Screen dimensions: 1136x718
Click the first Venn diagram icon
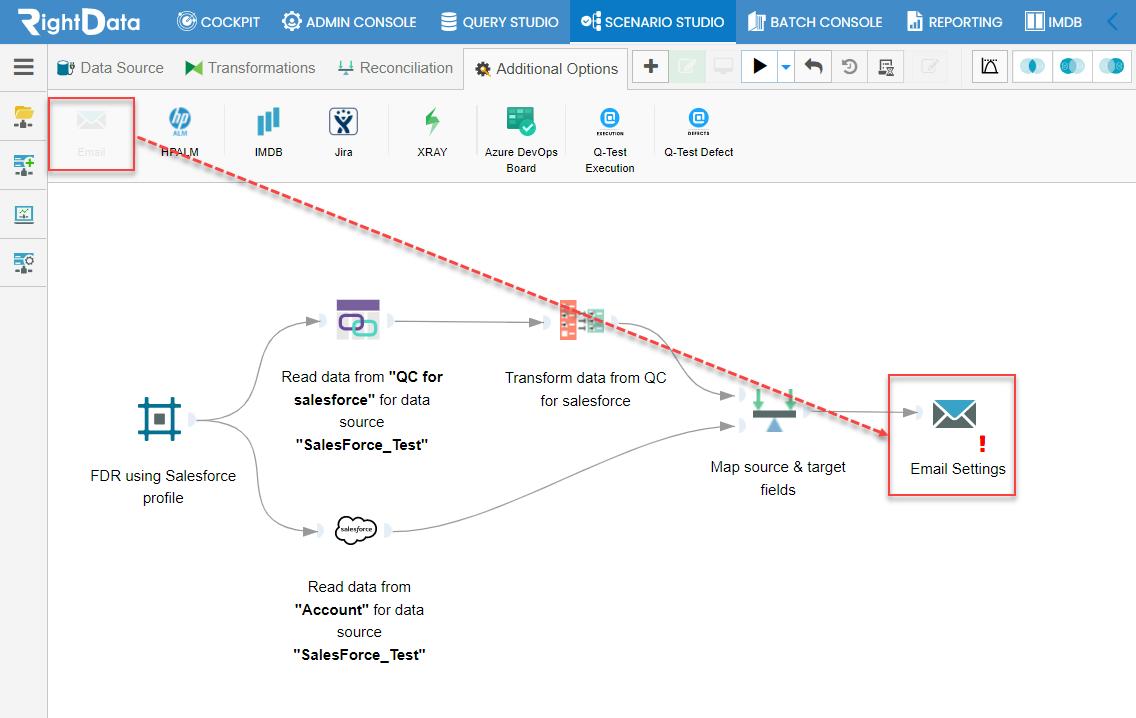1032,67
